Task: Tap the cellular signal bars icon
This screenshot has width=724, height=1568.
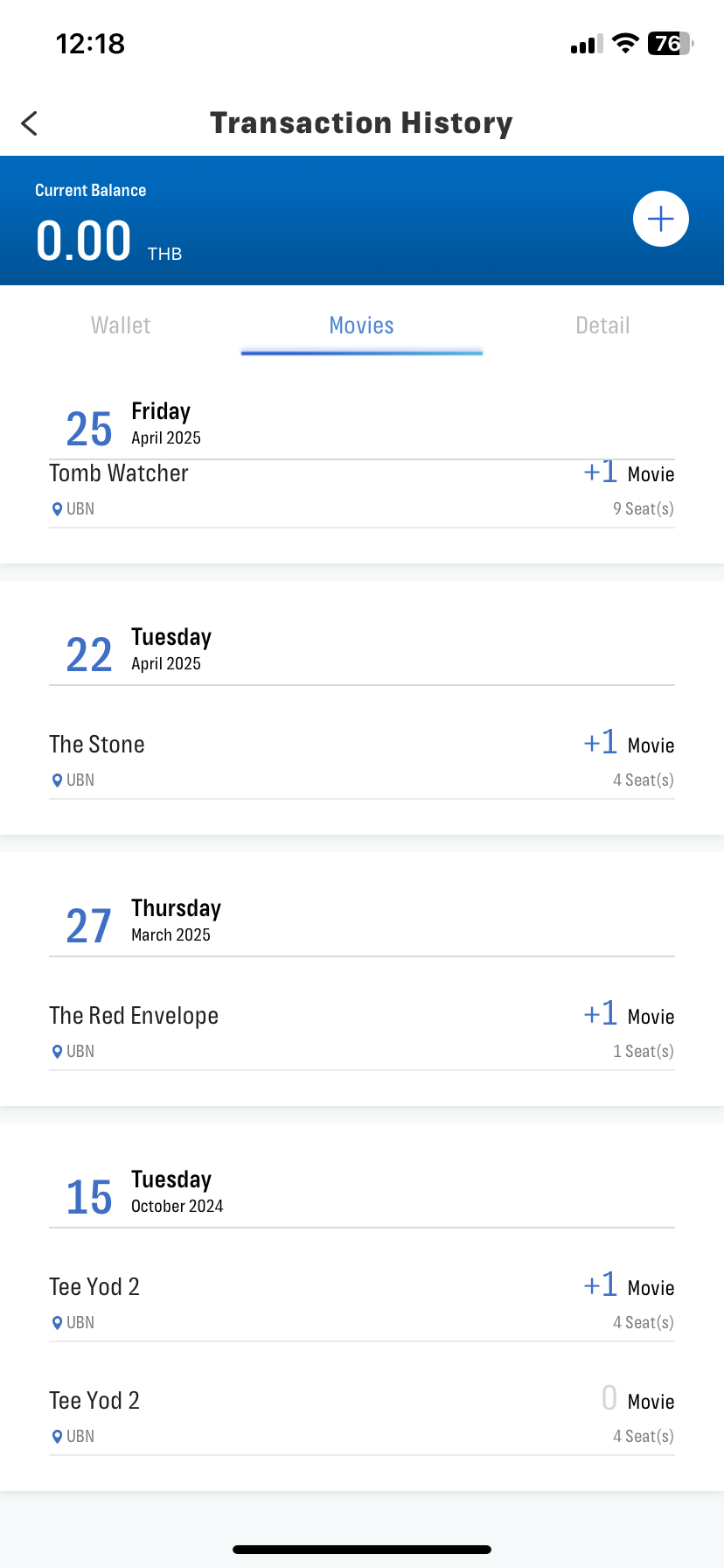Action: point(587,45)
